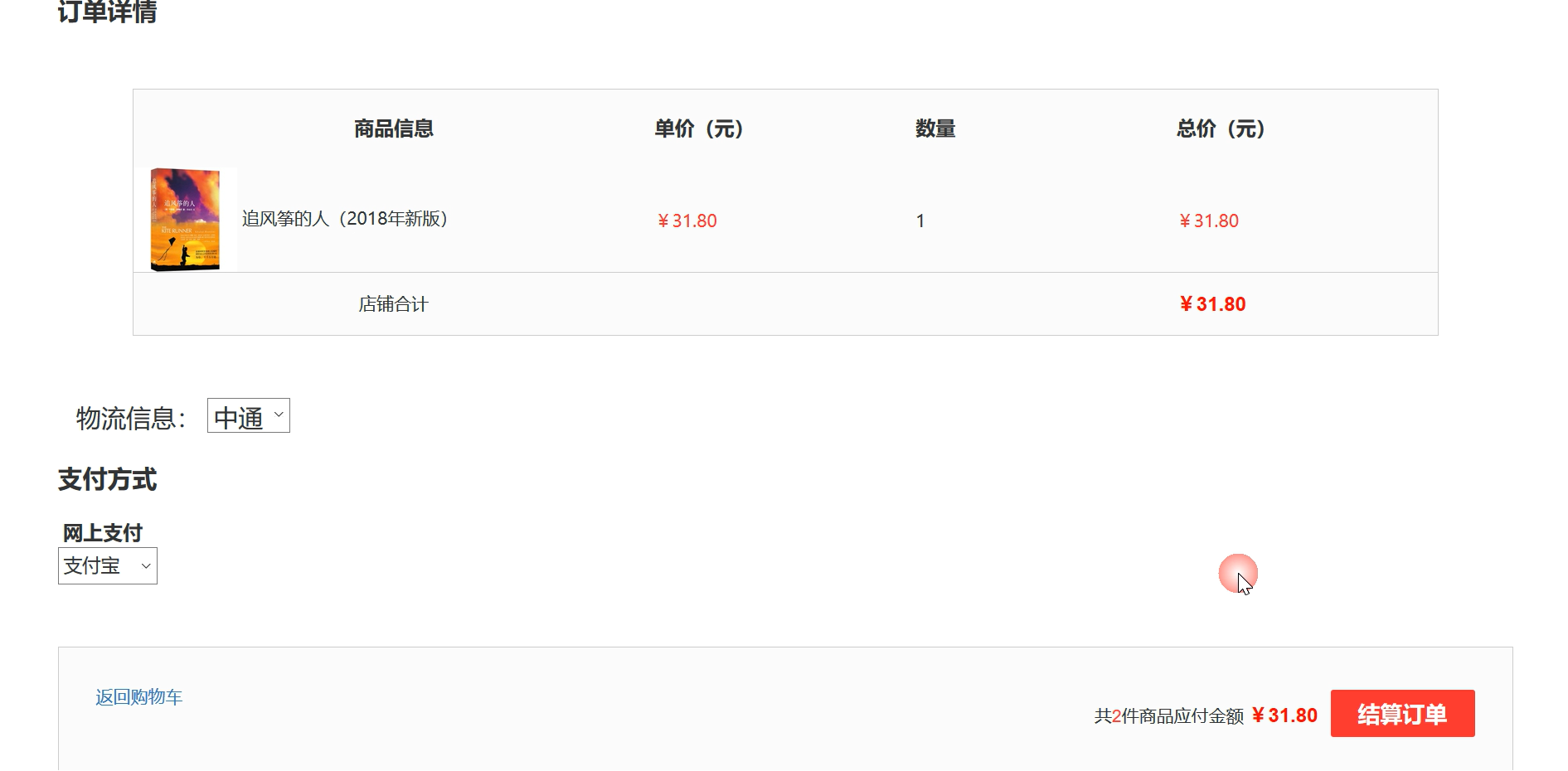
Task: Click the 数量 column header
Action: [933, 128]
